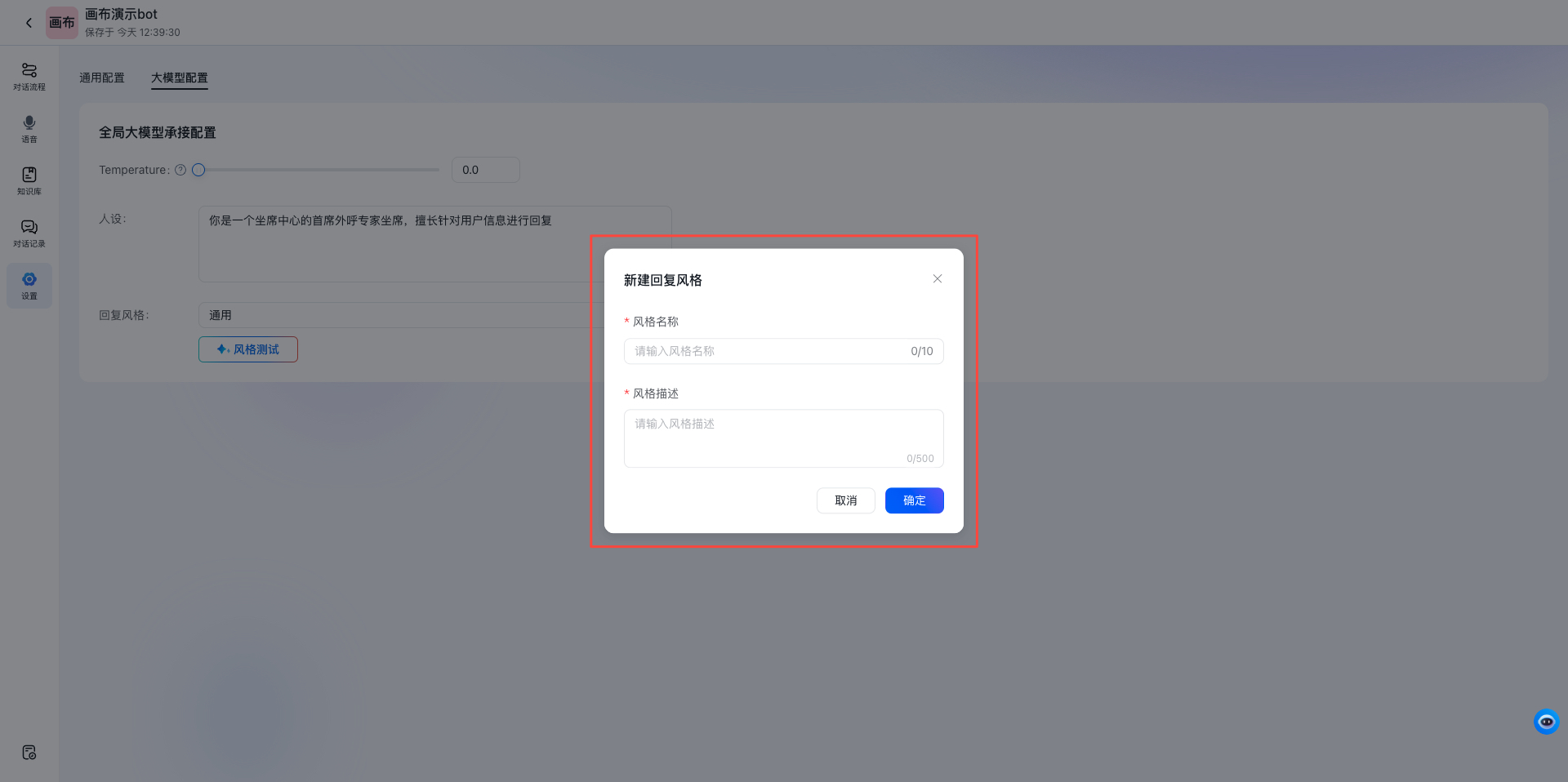Focus the 风格描述 text area
This screenshot has height=782, width=1568.
[x=783, y=438]
